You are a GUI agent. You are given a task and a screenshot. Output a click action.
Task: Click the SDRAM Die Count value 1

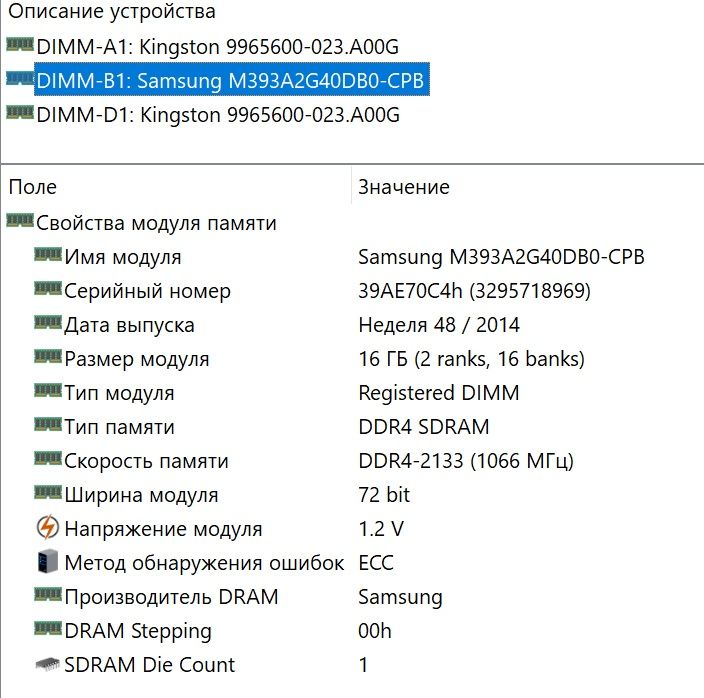coord(363,665)
